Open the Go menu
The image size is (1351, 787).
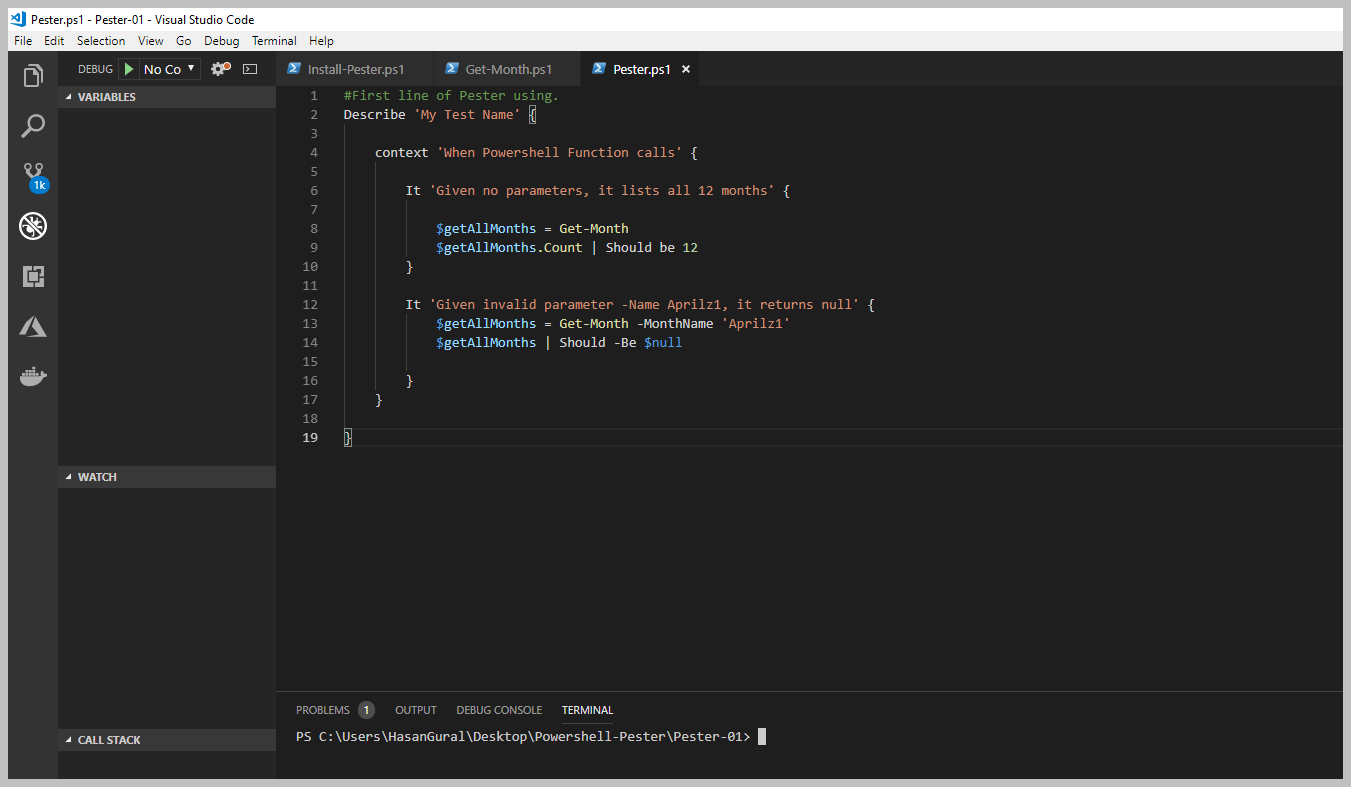pyautogui.click(x=184, y=41)
